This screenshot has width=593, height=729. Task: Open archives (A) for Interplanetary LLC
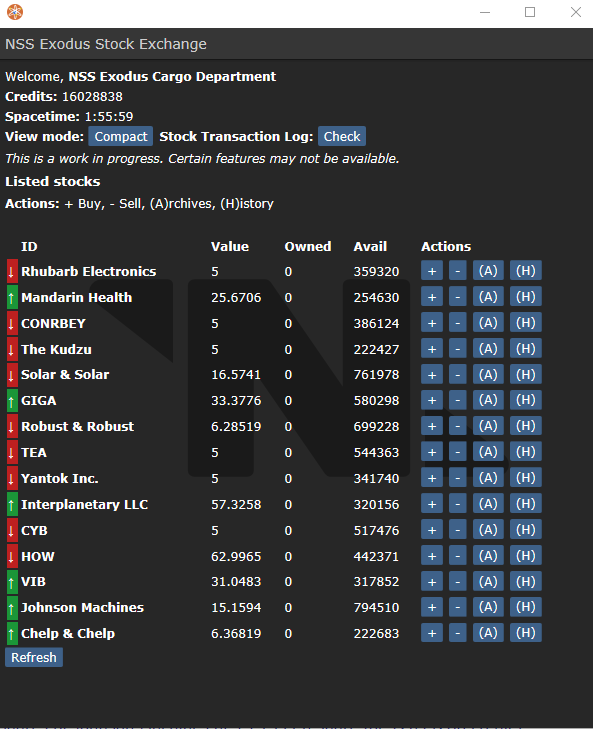[x=488, y=504]
